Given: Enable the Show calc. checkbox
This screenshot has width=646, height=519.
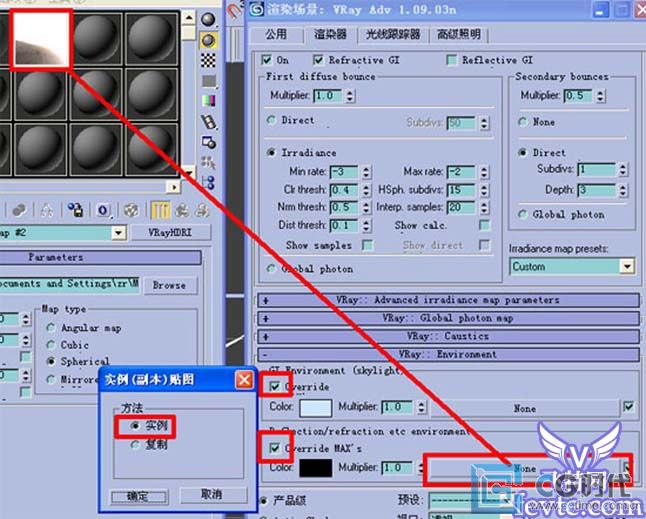Looking at the screenshot, I should pyautogui.click(x=484, y=225).
